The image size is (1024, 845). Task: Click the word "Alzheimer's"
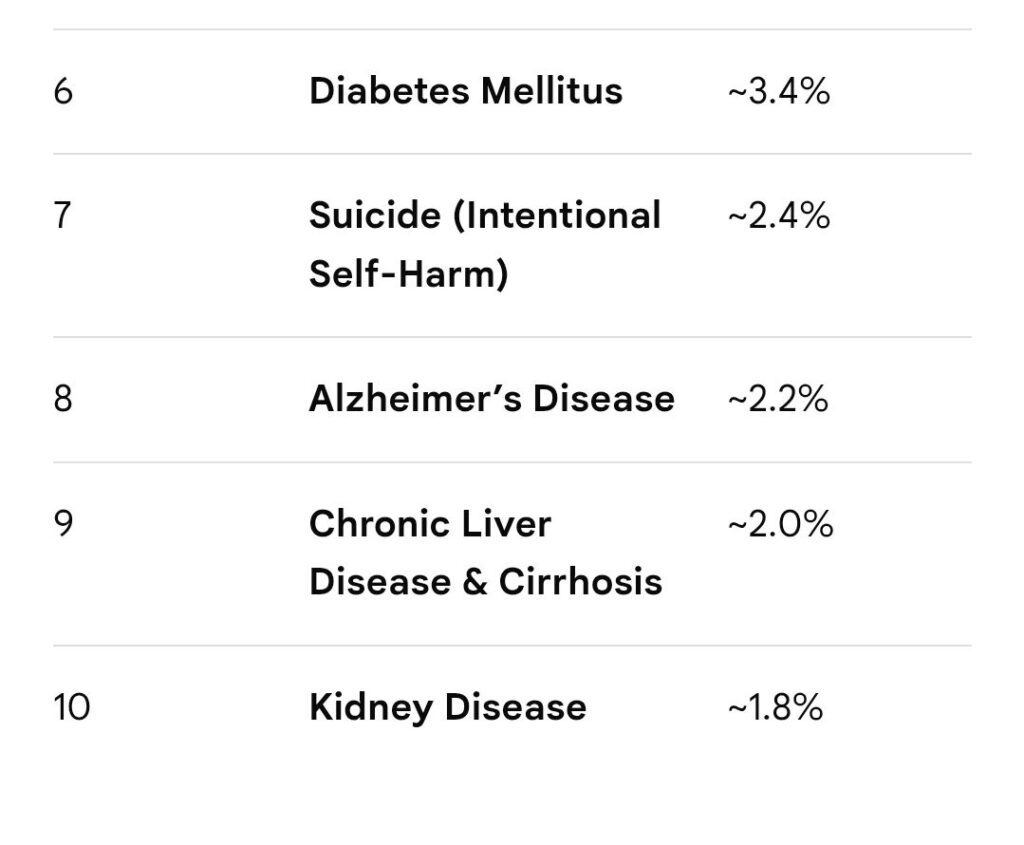click(415, 400)
